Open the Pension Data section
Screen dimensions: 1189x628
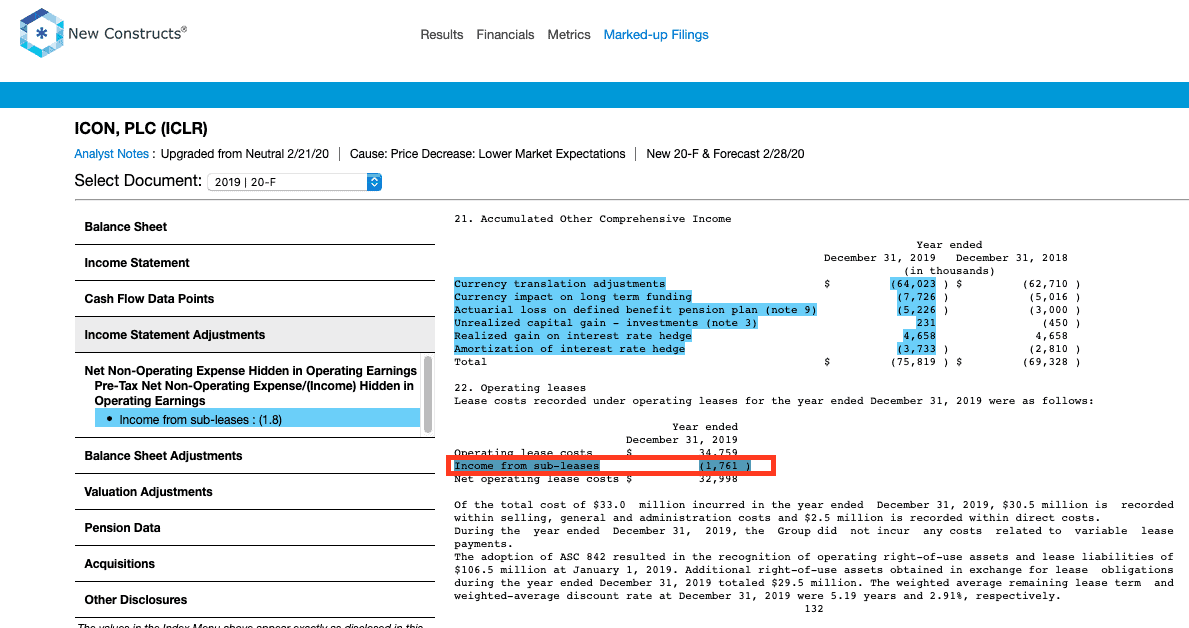(x=255, y=528)
